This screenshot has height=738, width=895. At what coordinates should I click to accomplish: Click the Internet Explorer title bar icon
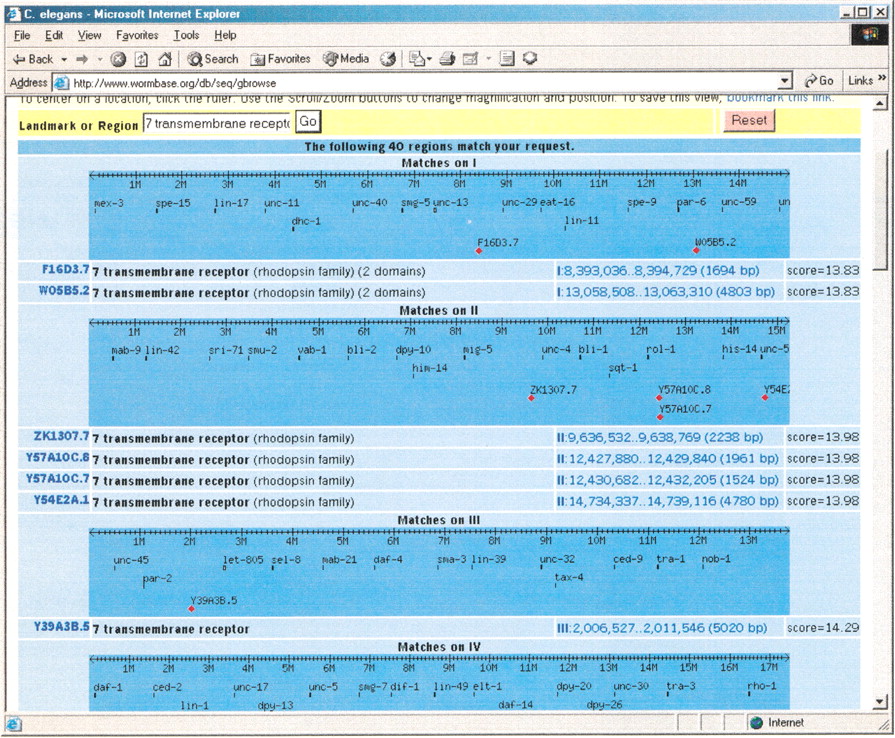(x=13, y=14)
